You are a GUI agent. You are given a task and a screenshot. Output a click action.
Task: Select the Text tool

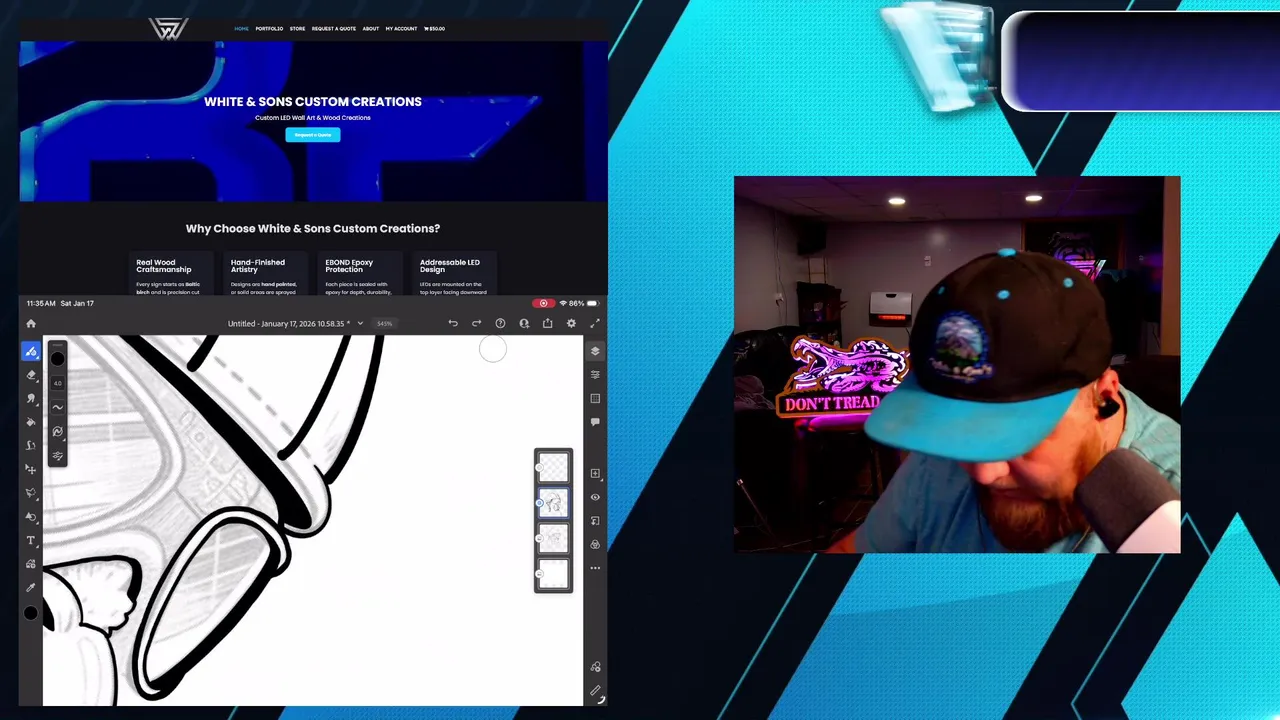[x=31, y=541]
